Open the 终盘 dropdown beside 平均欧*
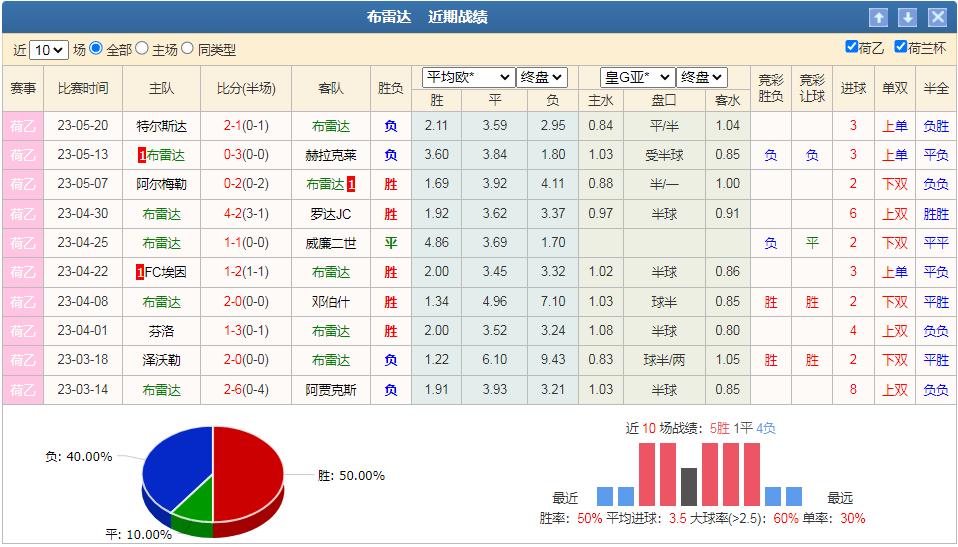The image size is (958, 547). tap(542, 78)
